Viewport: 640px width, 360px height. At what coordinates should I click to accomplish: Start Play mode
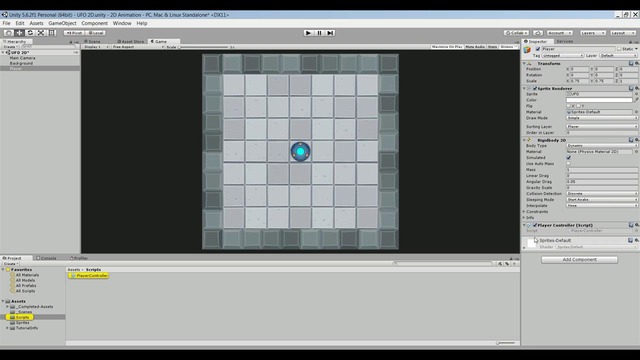(x=309, y=33)
